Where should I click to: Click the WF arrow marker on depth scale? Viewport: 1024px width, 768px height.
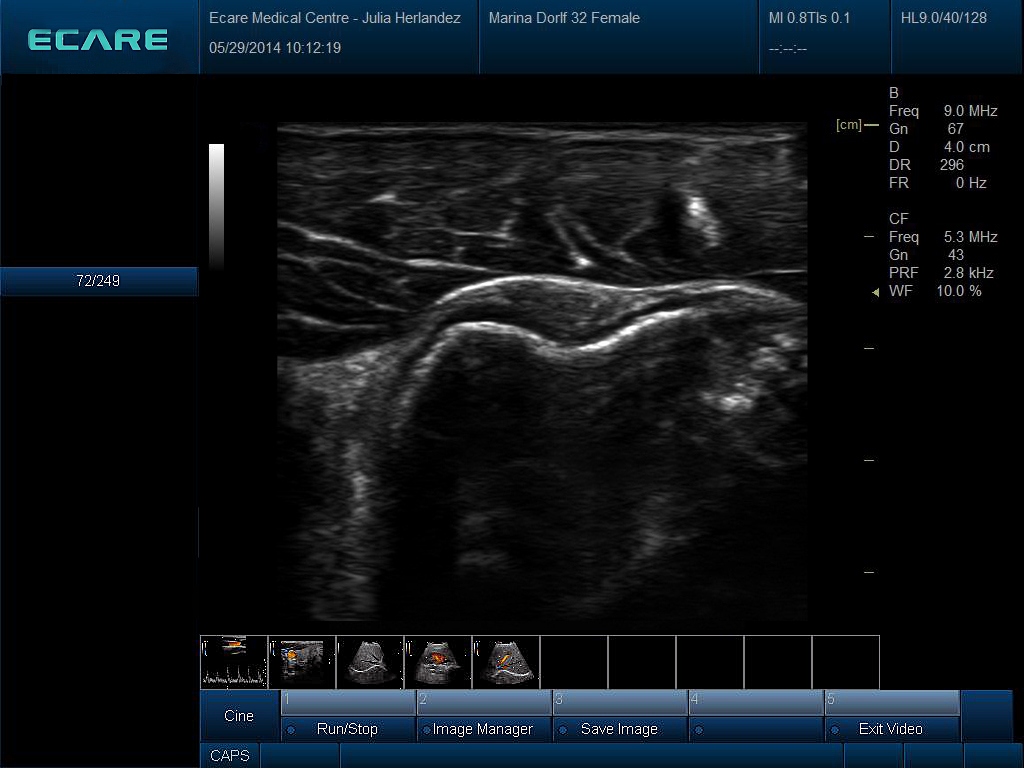pyautogui.click(x=875, y=292)
